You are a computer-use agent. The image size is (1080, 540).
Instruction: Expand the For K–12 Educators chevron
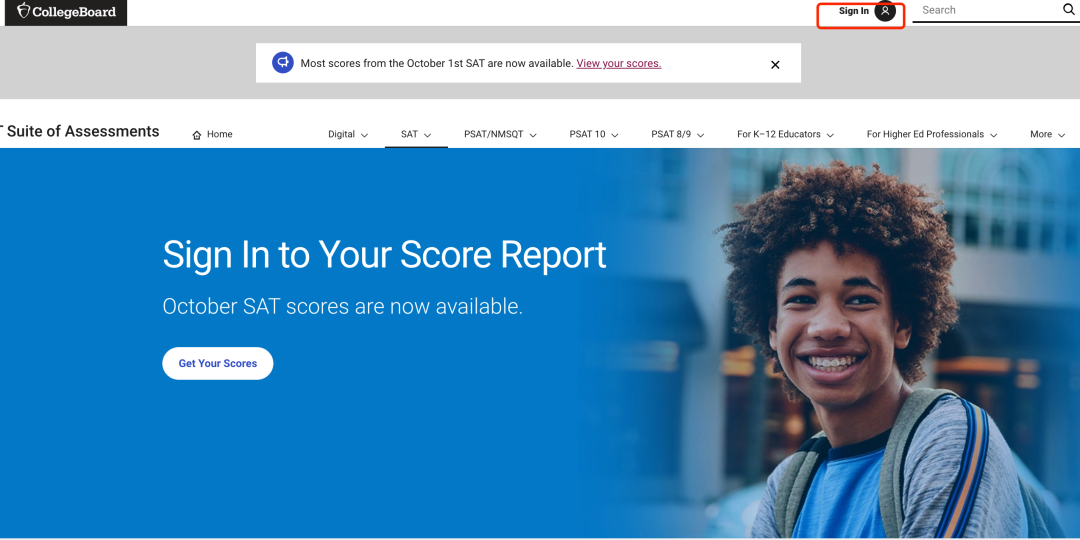(830, 135)
